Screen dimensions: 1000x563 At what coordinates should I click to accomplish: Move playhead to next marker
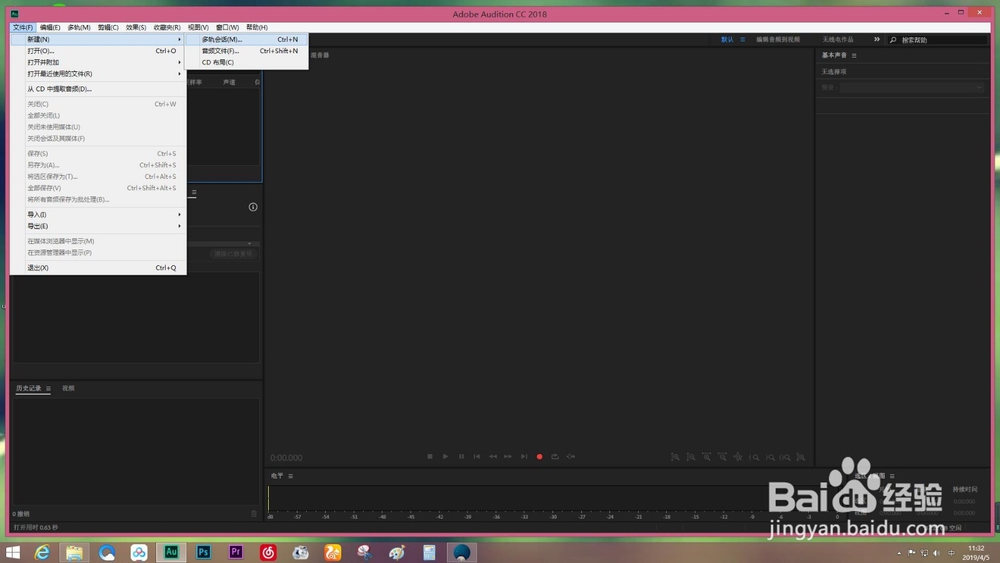point(524,457)
